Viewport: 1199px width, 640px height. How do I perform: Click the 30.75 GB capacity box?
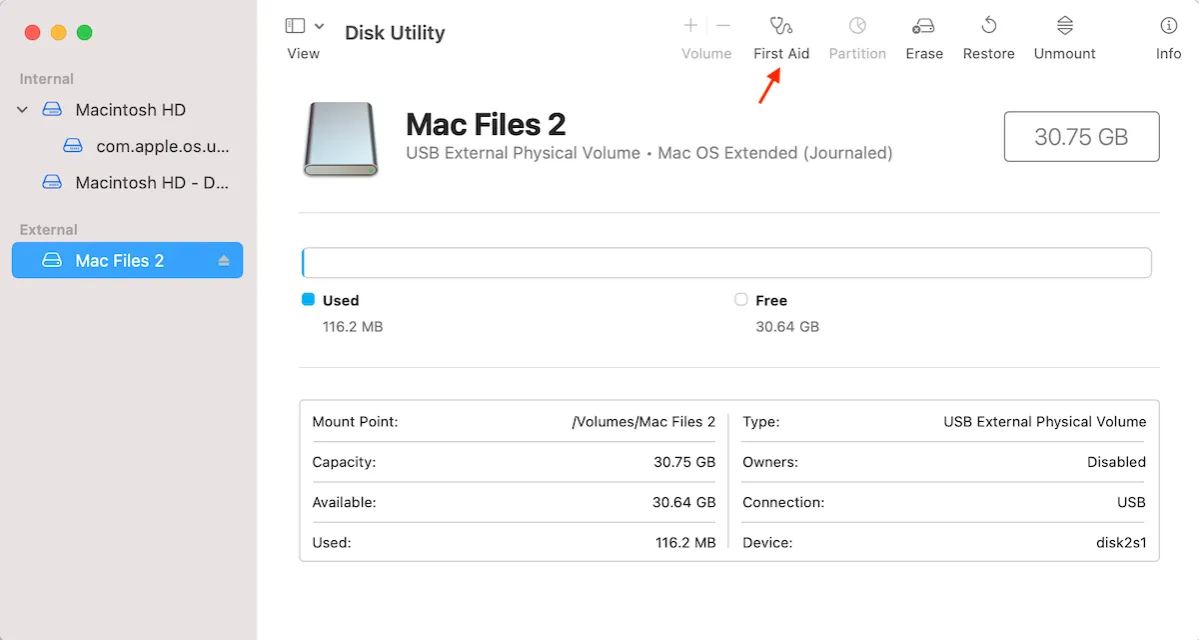tap(1081, 136)
